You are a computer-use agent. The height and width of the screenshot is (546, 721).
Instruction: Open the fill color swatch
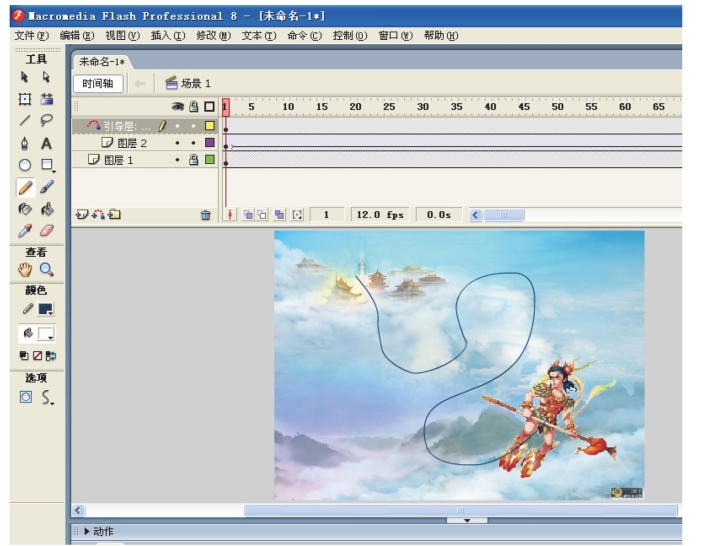click(46, 334)
